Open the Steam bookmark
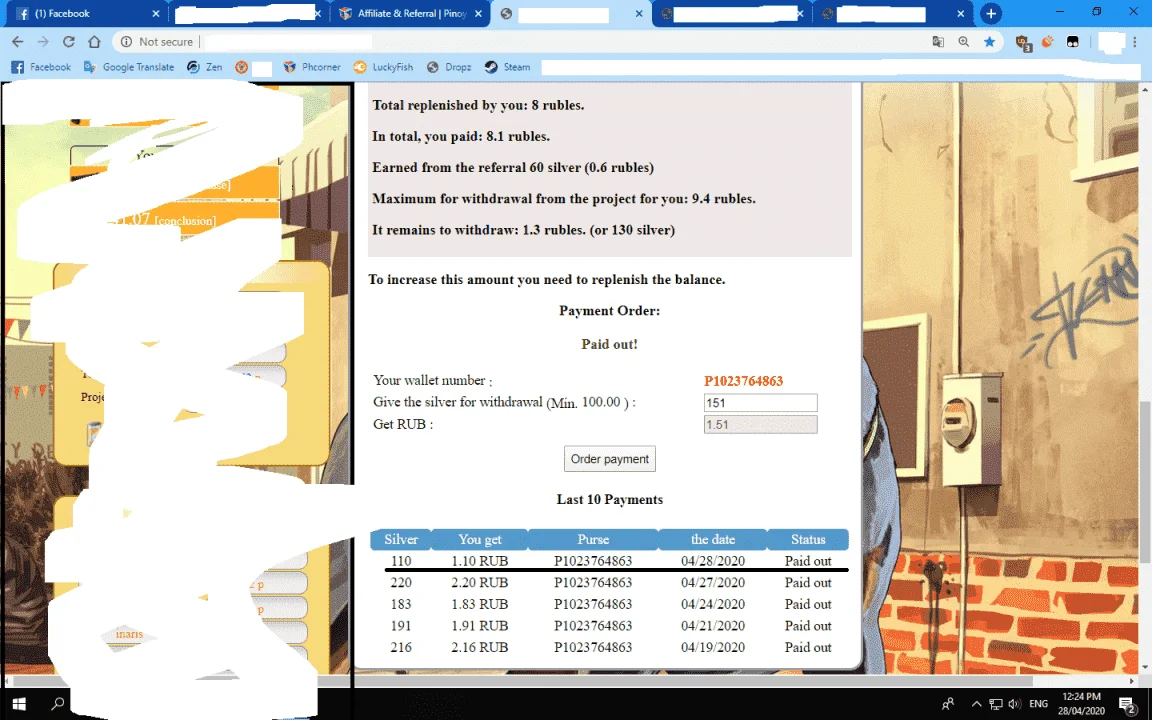The width and height of the screenshot is (1152, 720). [508, 67]
